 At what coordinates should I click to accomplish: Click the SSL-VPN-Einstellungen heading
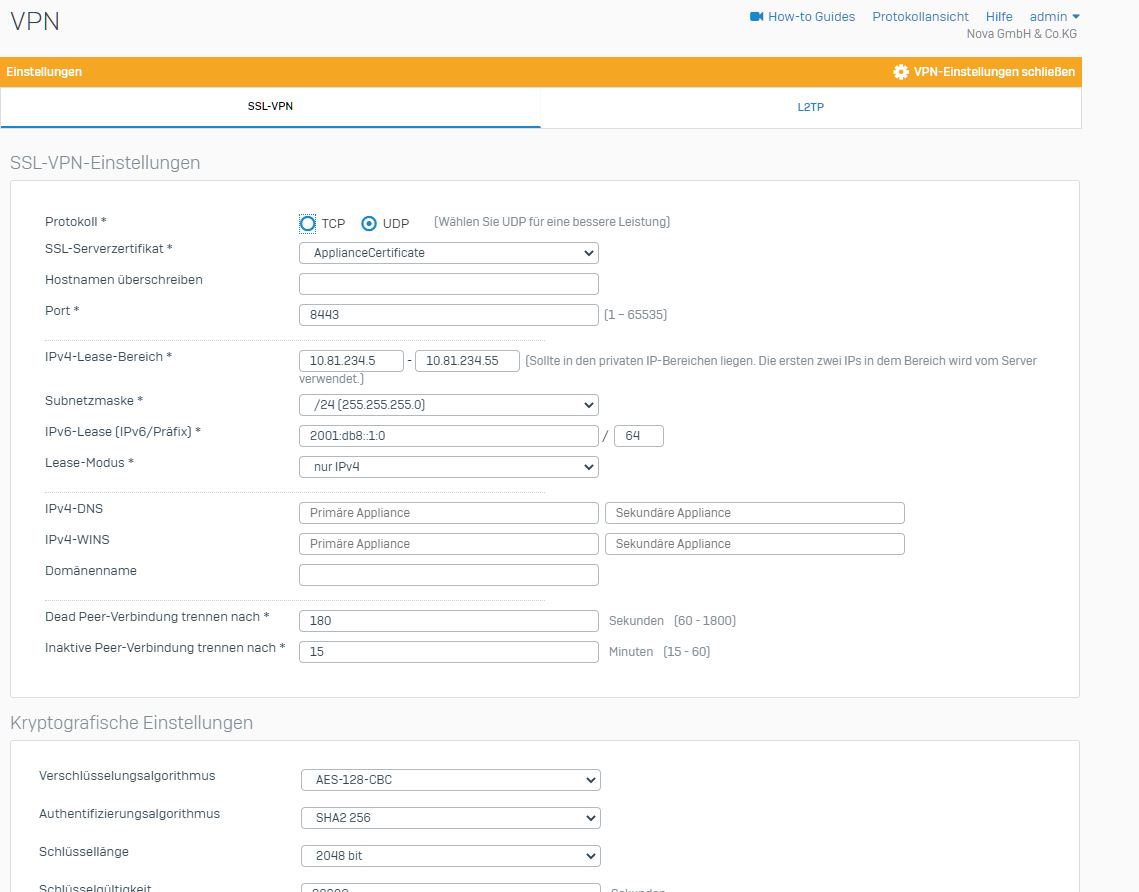pos(105,163)
